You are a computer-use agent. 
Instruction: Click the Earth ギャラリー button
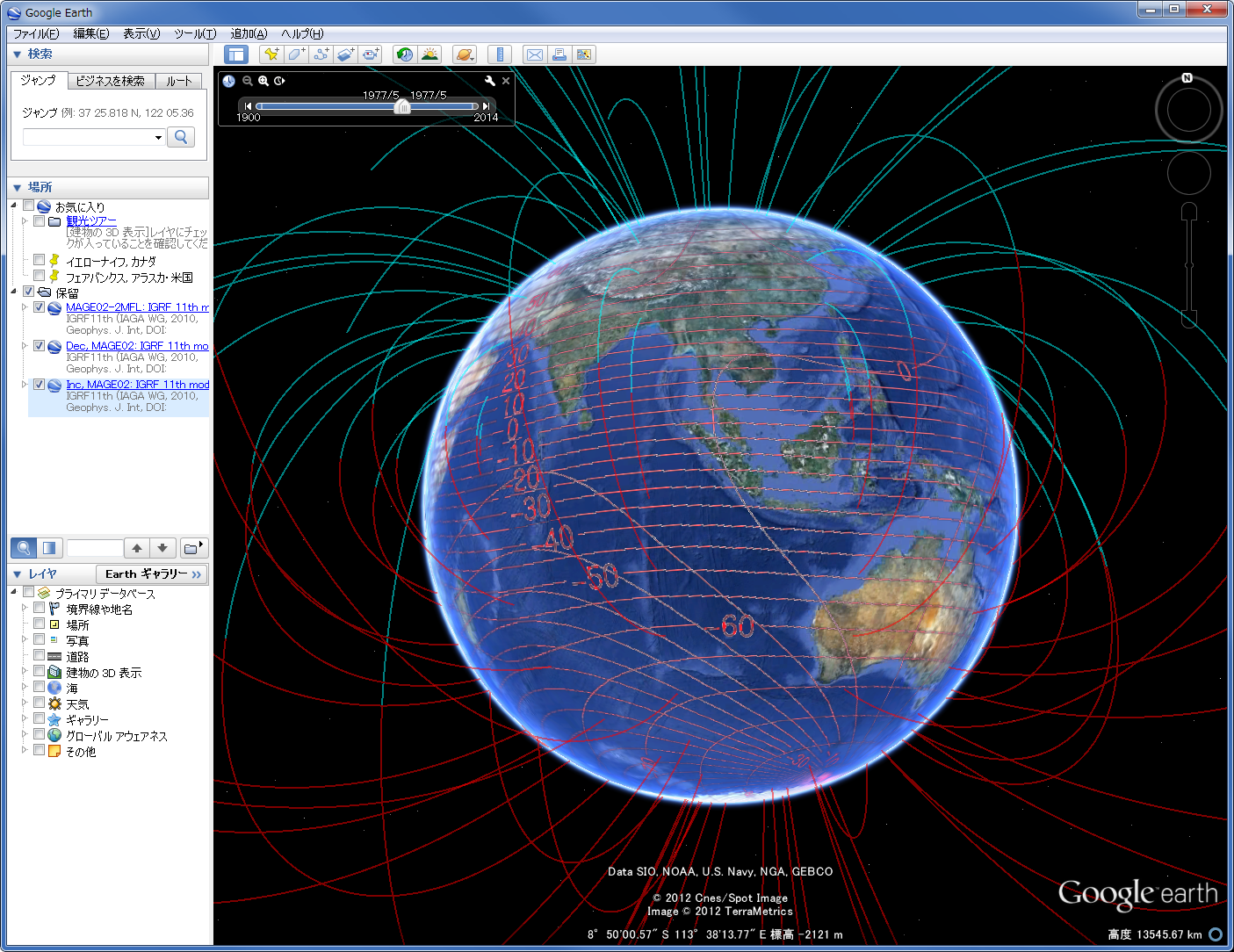pyautogui.click(x=152, y=574)
